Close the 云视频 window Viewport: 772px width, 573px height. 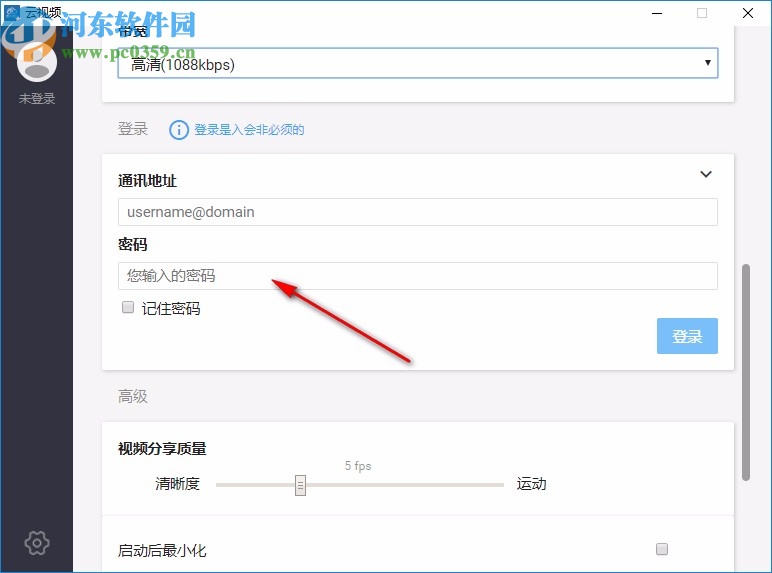click(748, 13)
